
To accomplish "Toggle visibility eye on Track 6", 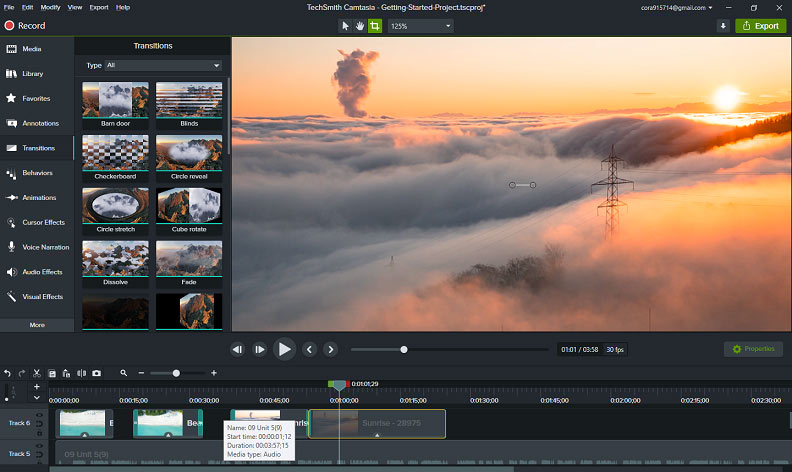I will point(39,415).
